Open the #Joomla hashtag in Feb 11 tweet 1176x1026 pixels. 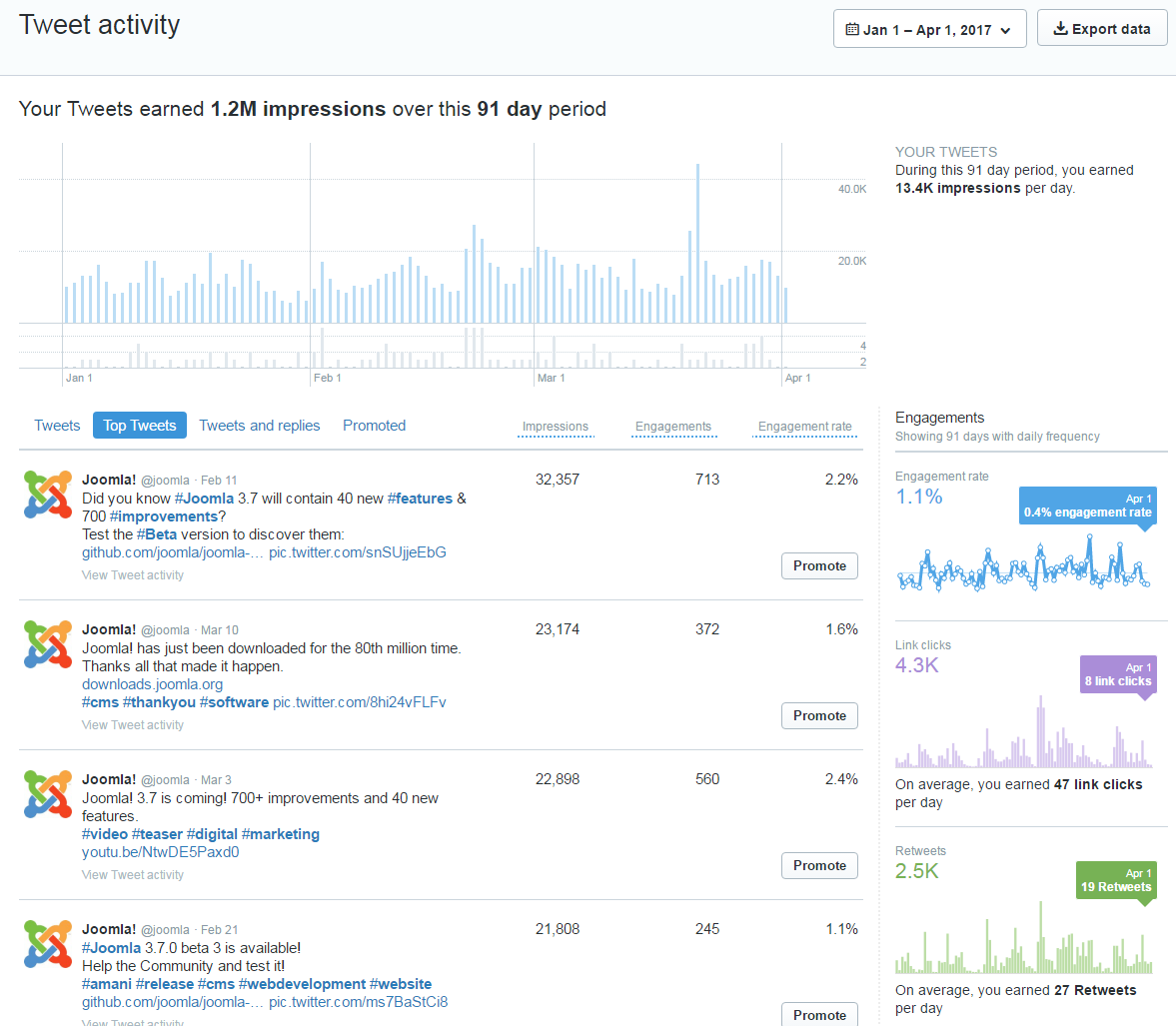pos(204,498)
